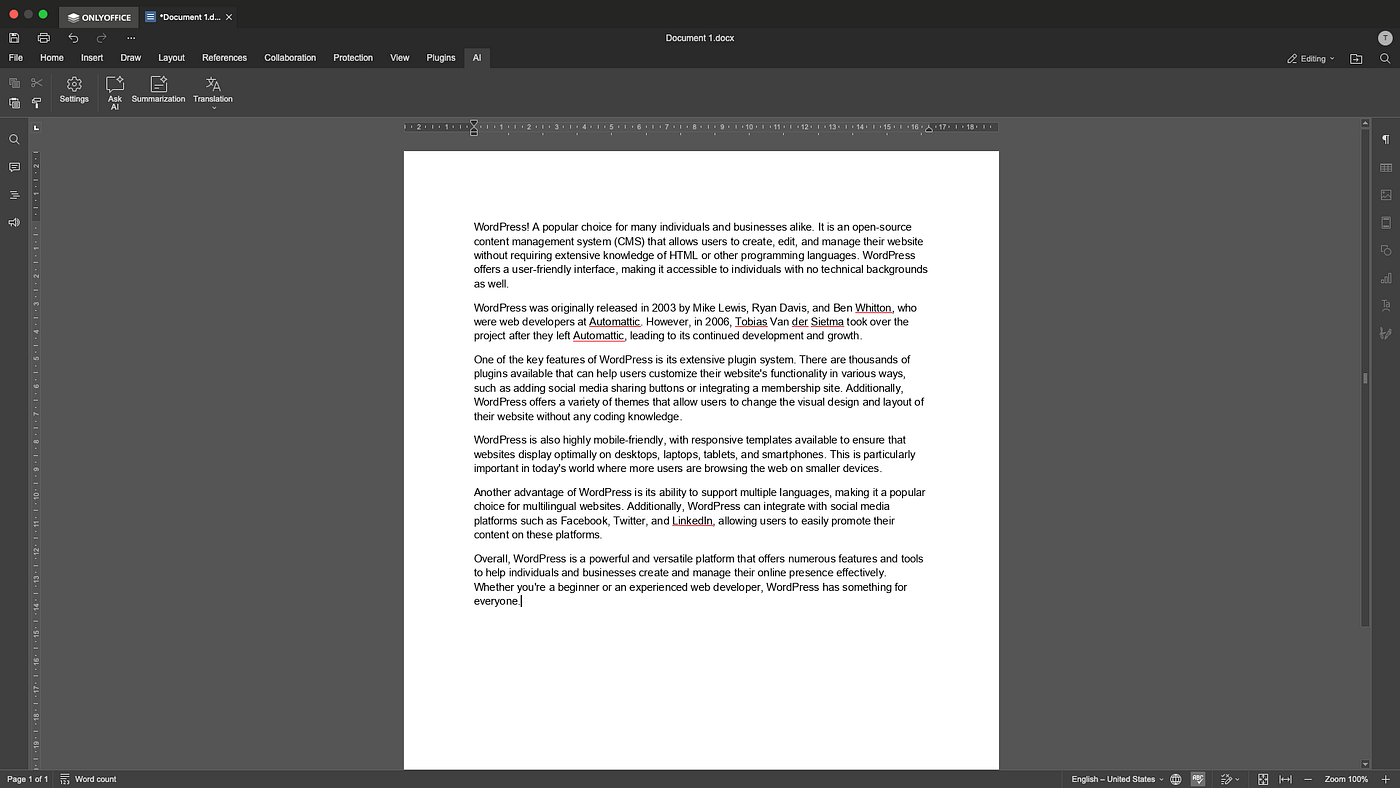Viewport: 1400px width, 788px height.
Task: Open location folder icon at top right
Action: coord(1356,59)
